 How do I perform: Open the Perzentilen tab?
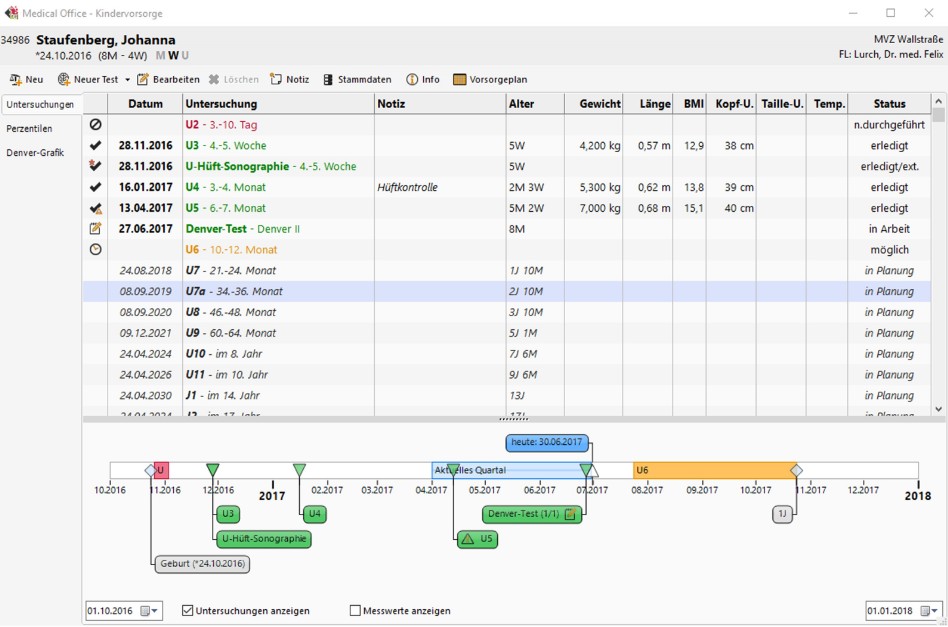pyautogui.click(x=29, y=129)
